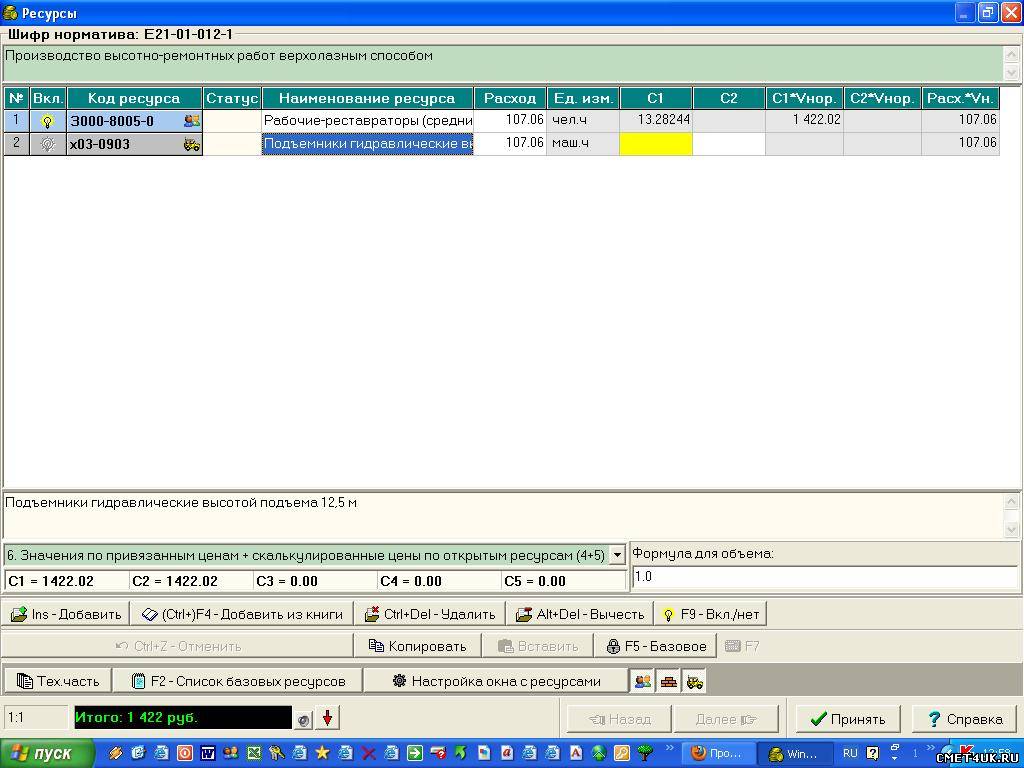Screen dimensions: 1024x768
Task: Click Статус column header
Action: click(232, 99)
